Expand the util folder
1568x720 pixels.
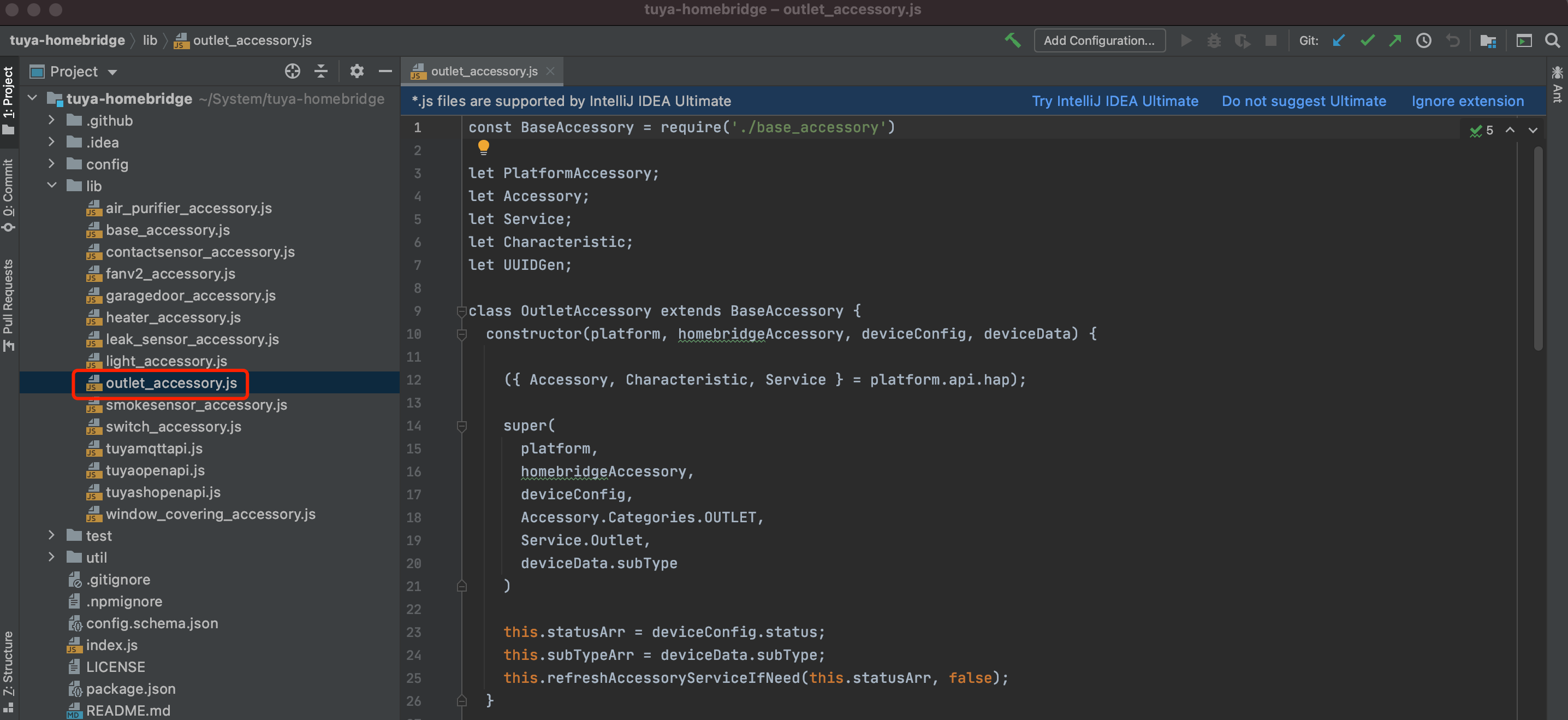point(52,557)
